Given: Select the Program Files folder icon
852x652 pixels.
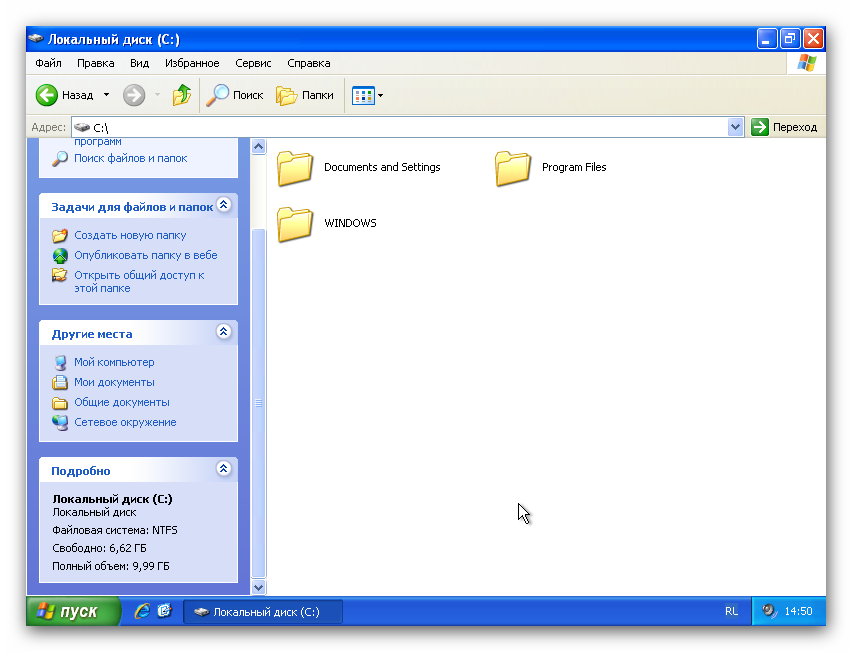Looking at the screenshot, I should [513, 168].
